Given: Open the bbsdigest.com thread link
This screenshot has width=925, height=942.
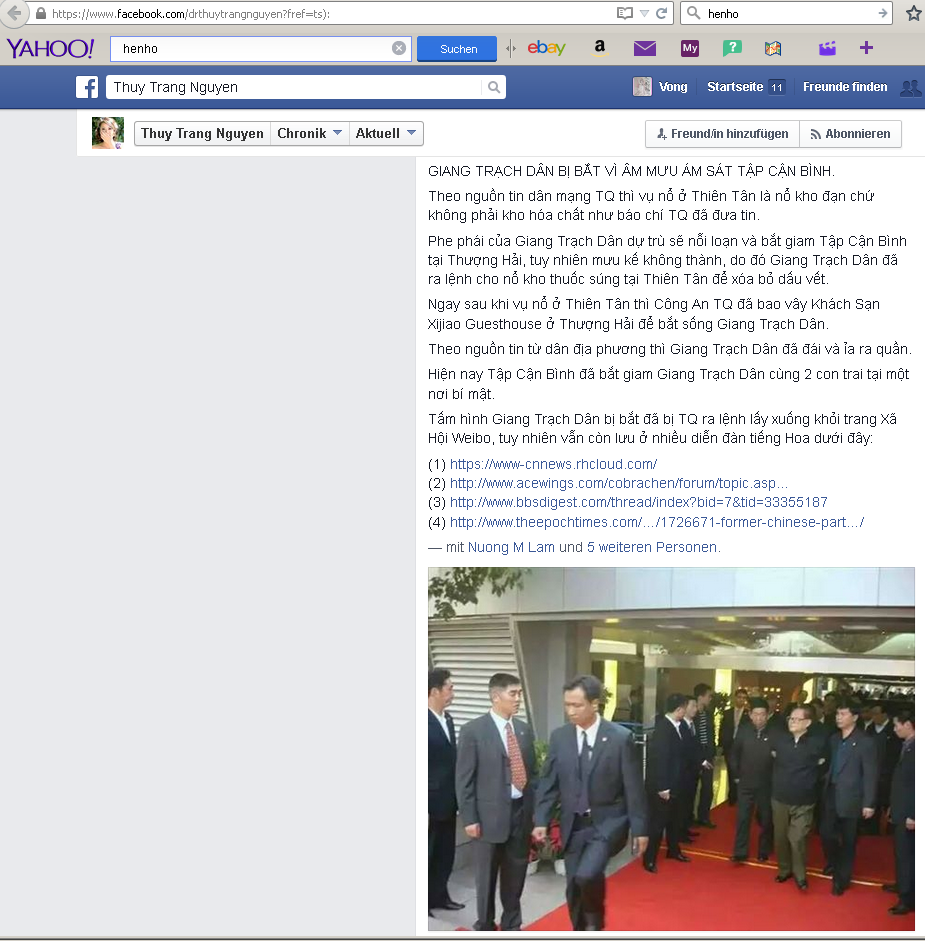Looking at the screenshot, I should pyautogui.click(x=638, y=502).
